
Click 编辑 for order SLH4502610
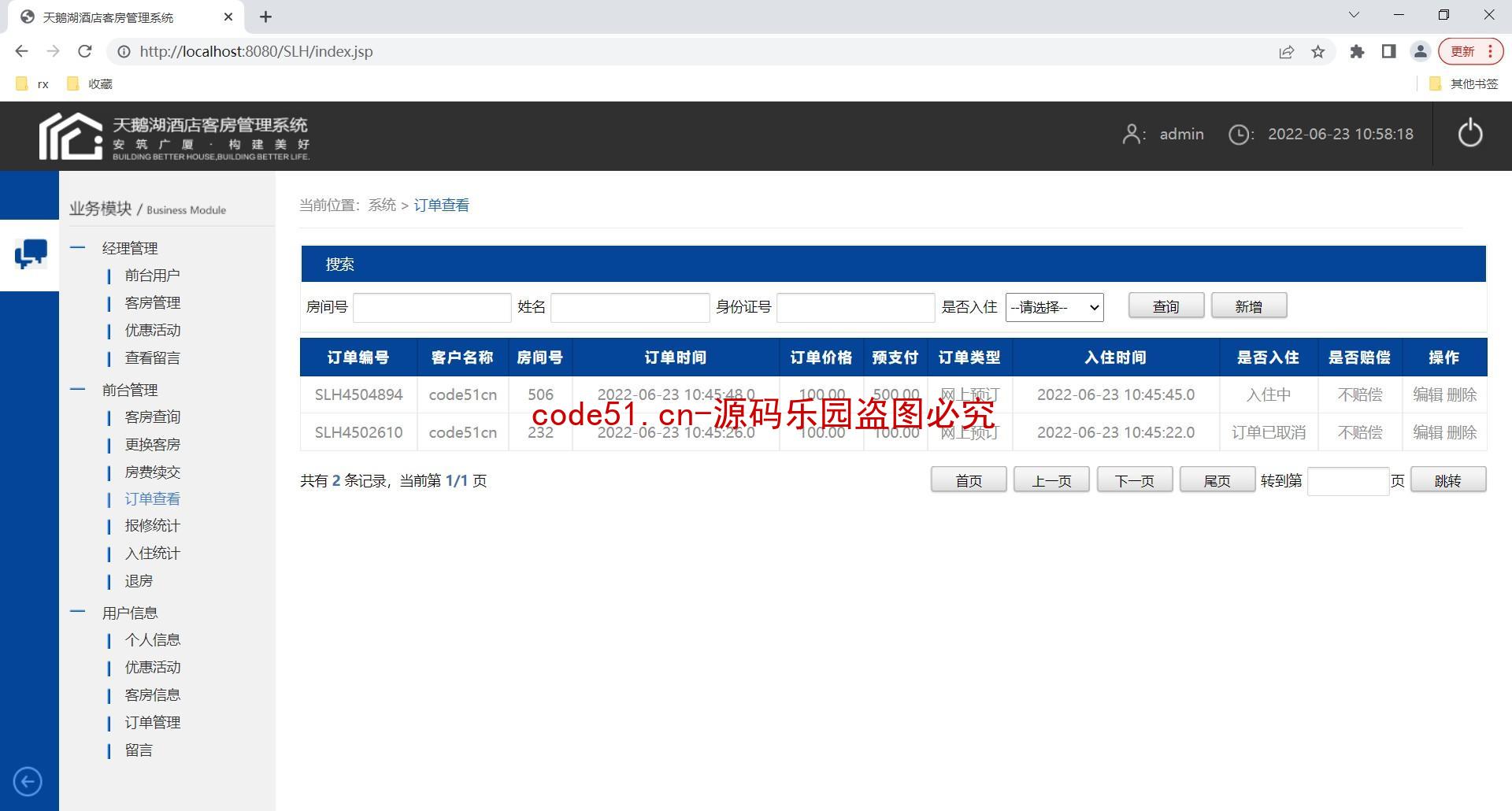click(x=1428, y=432)
